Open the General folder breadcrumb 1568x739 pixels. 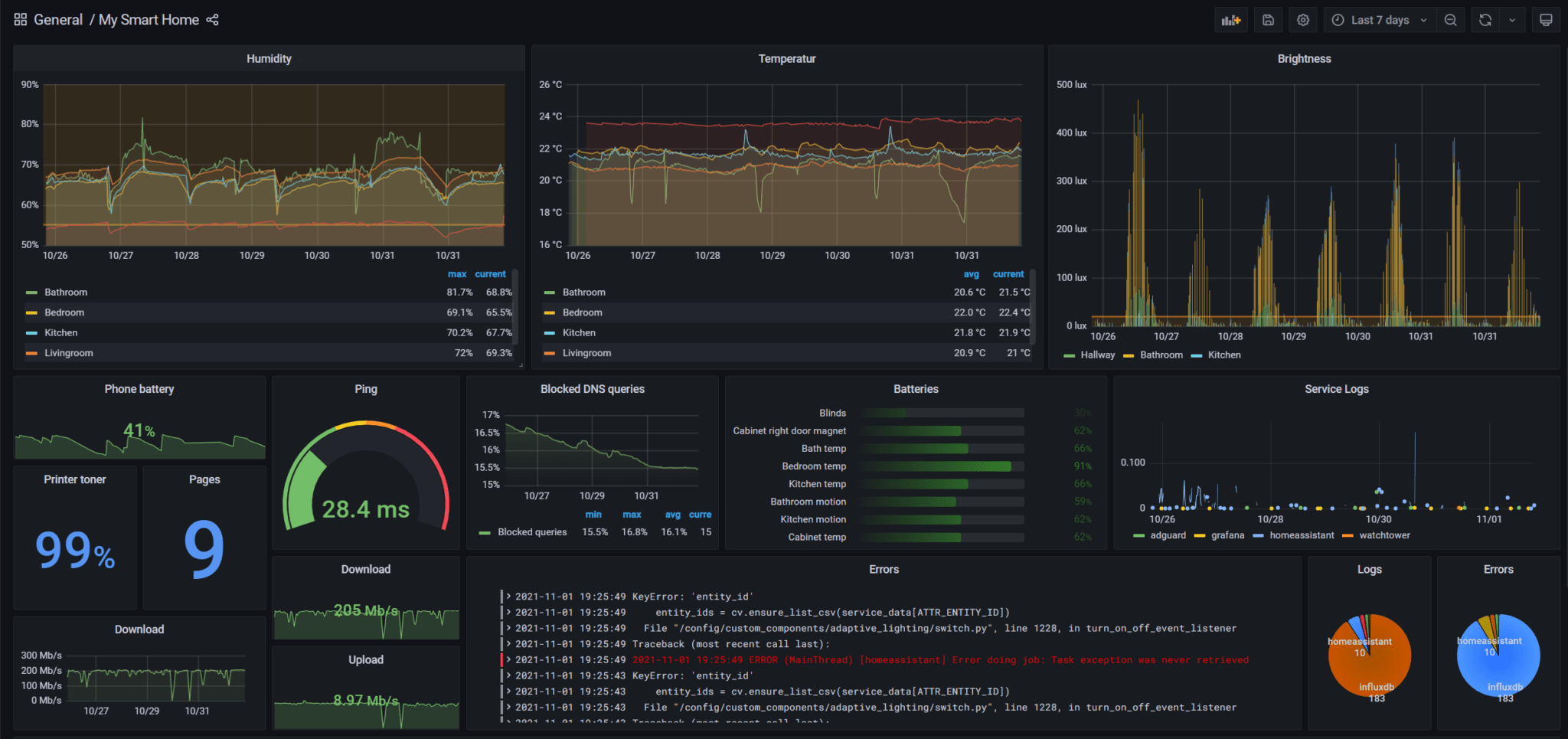coord(57,19)
